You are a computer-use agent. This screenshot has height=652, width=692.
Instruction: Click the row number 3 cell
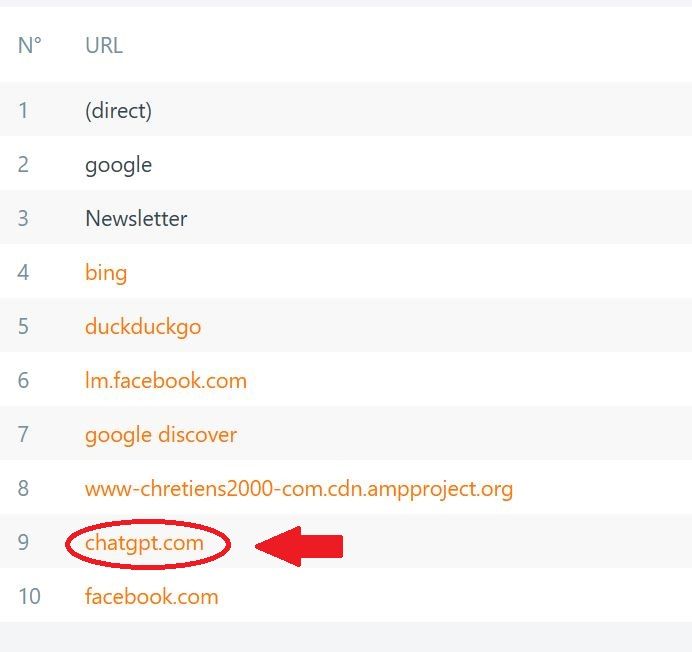click(x=23, y=219)
